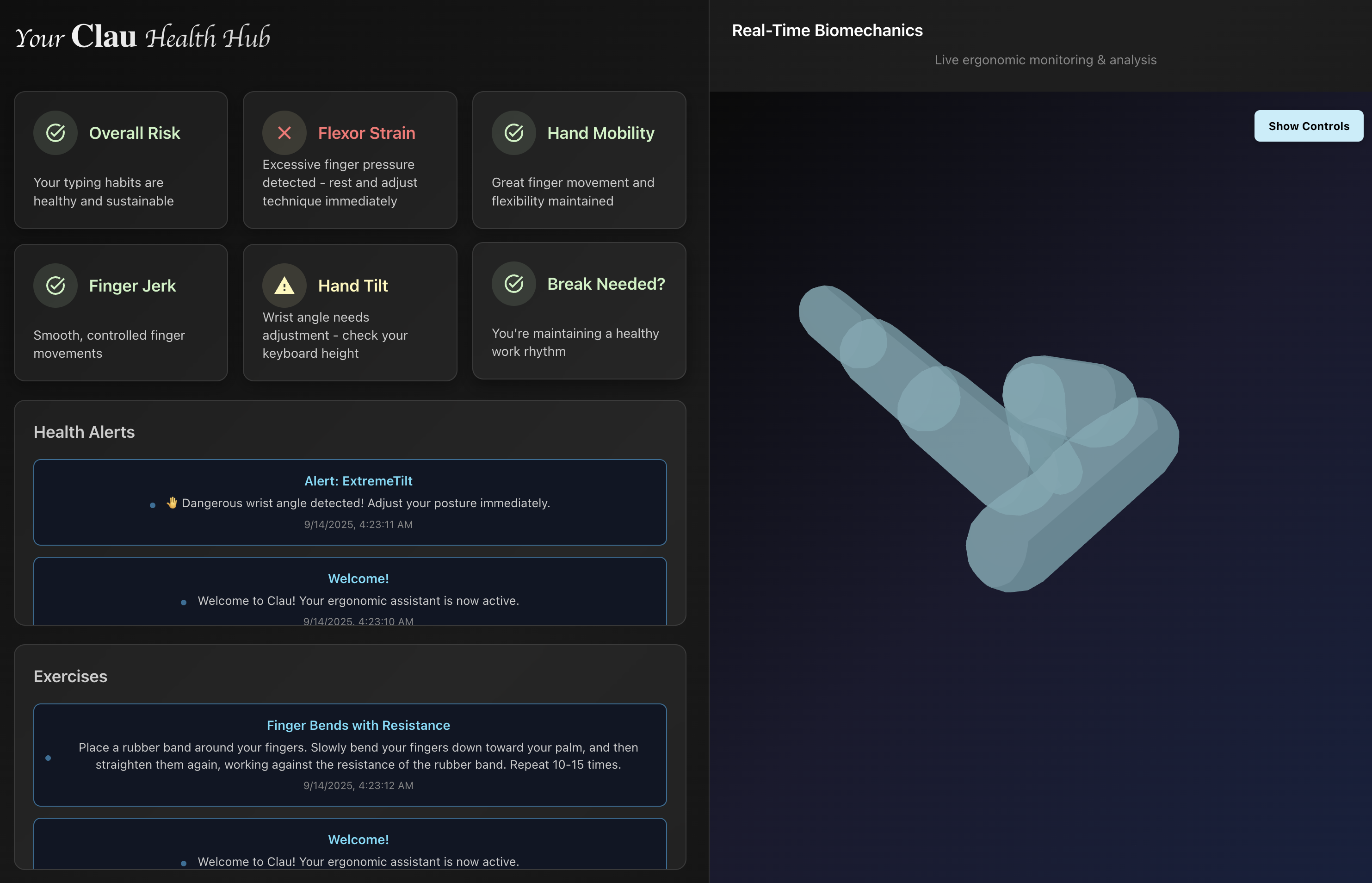Click the Exercises section heading

[x=70, y=677]
